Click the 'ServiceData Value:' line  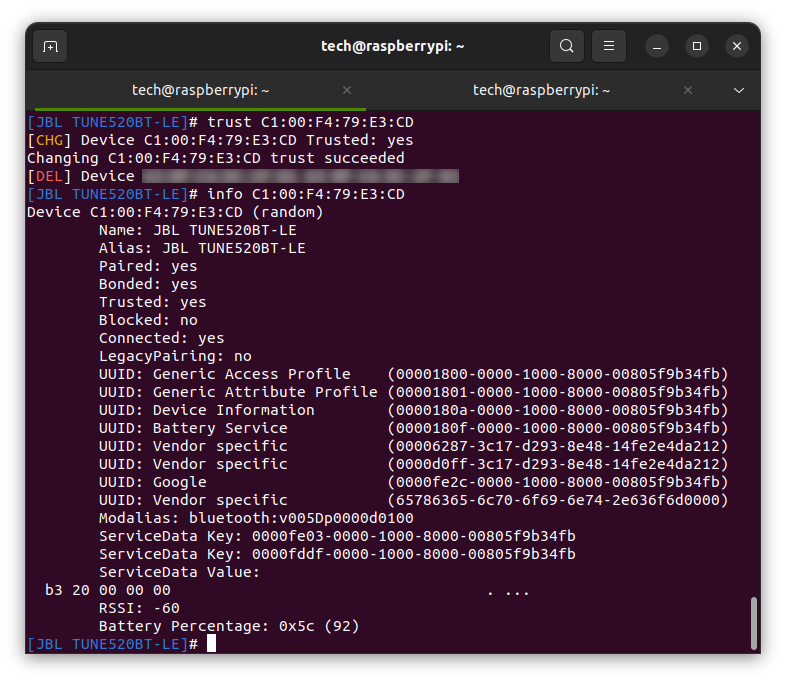point(179,573)
